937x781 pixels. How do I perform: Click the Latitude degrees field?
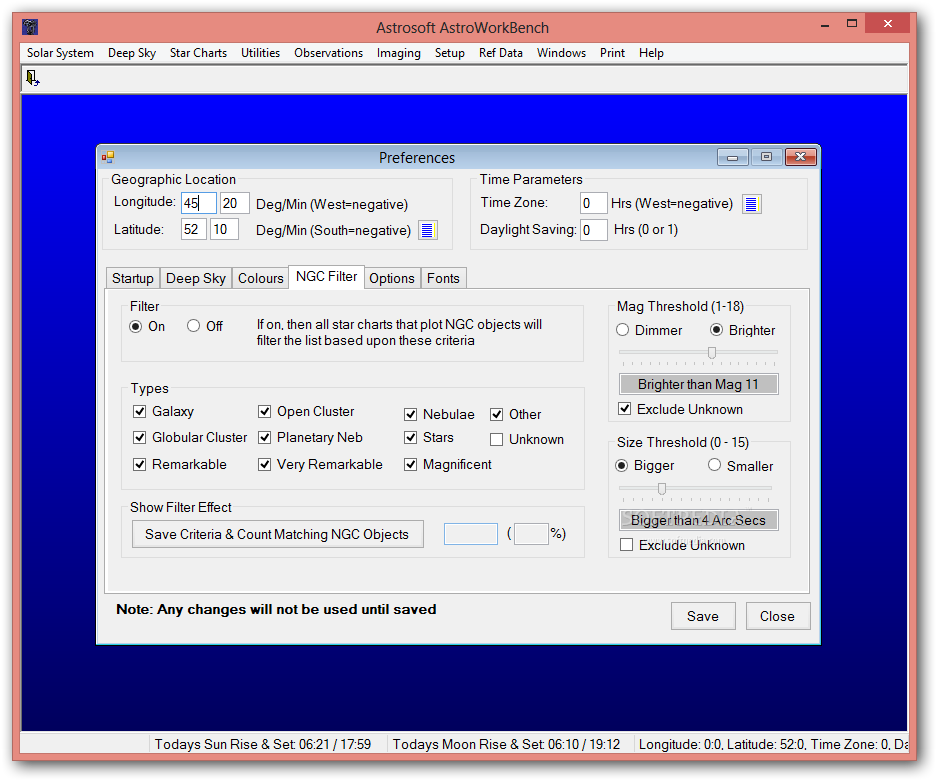pos(194,229)
